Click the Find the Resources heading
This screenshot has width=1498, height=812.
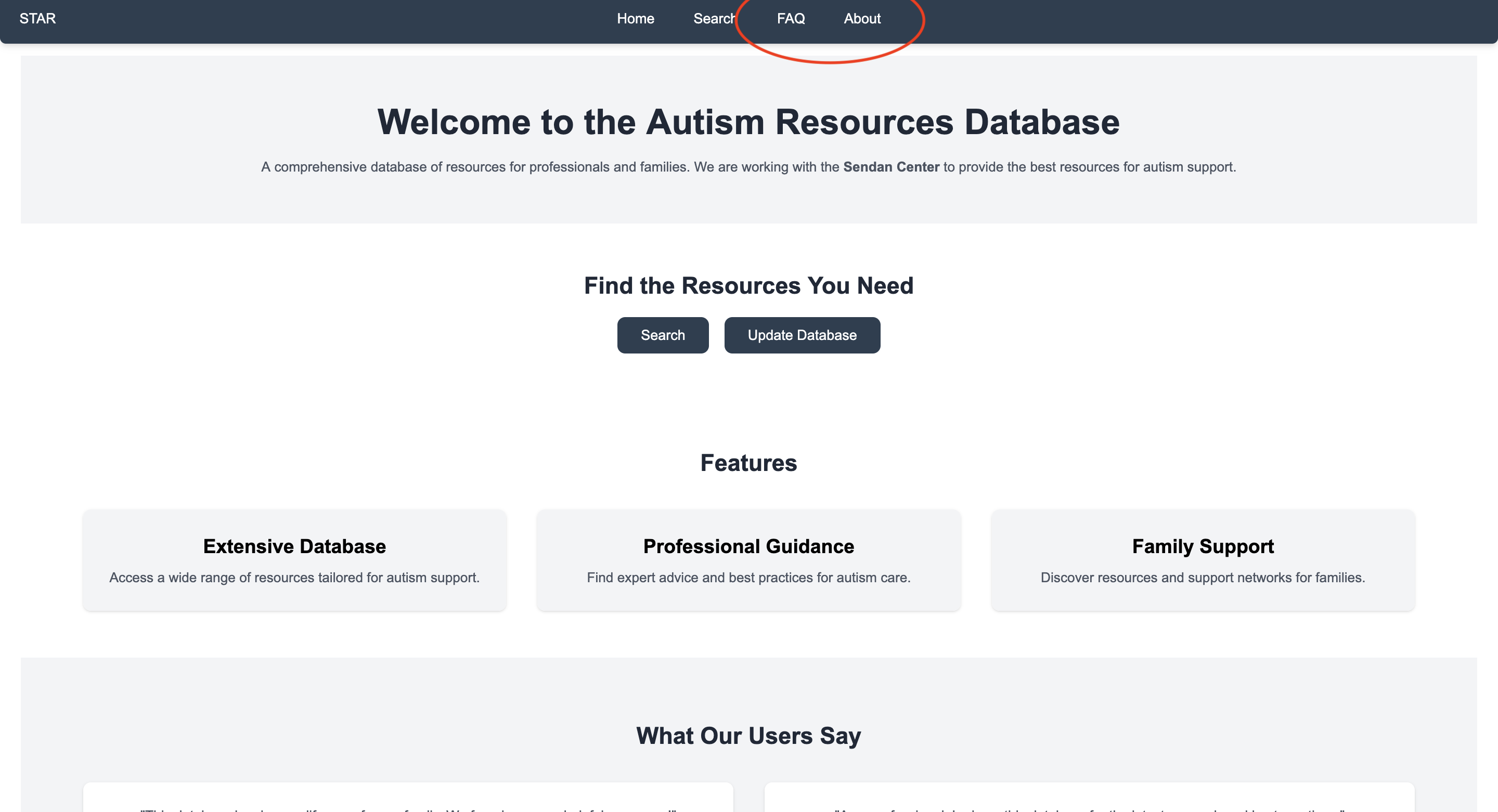[x=748, y=285]
